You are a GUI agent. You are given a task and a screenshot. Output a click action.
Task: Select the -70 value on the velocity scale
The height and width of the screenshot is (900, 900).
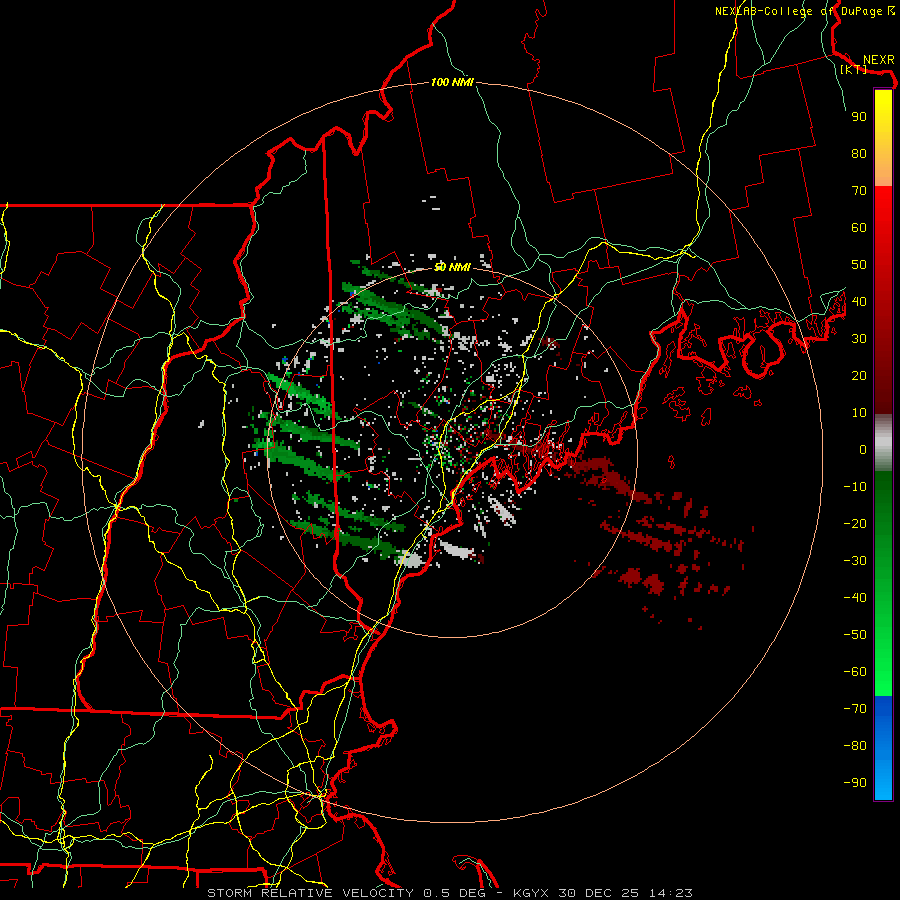pos(855,709)
